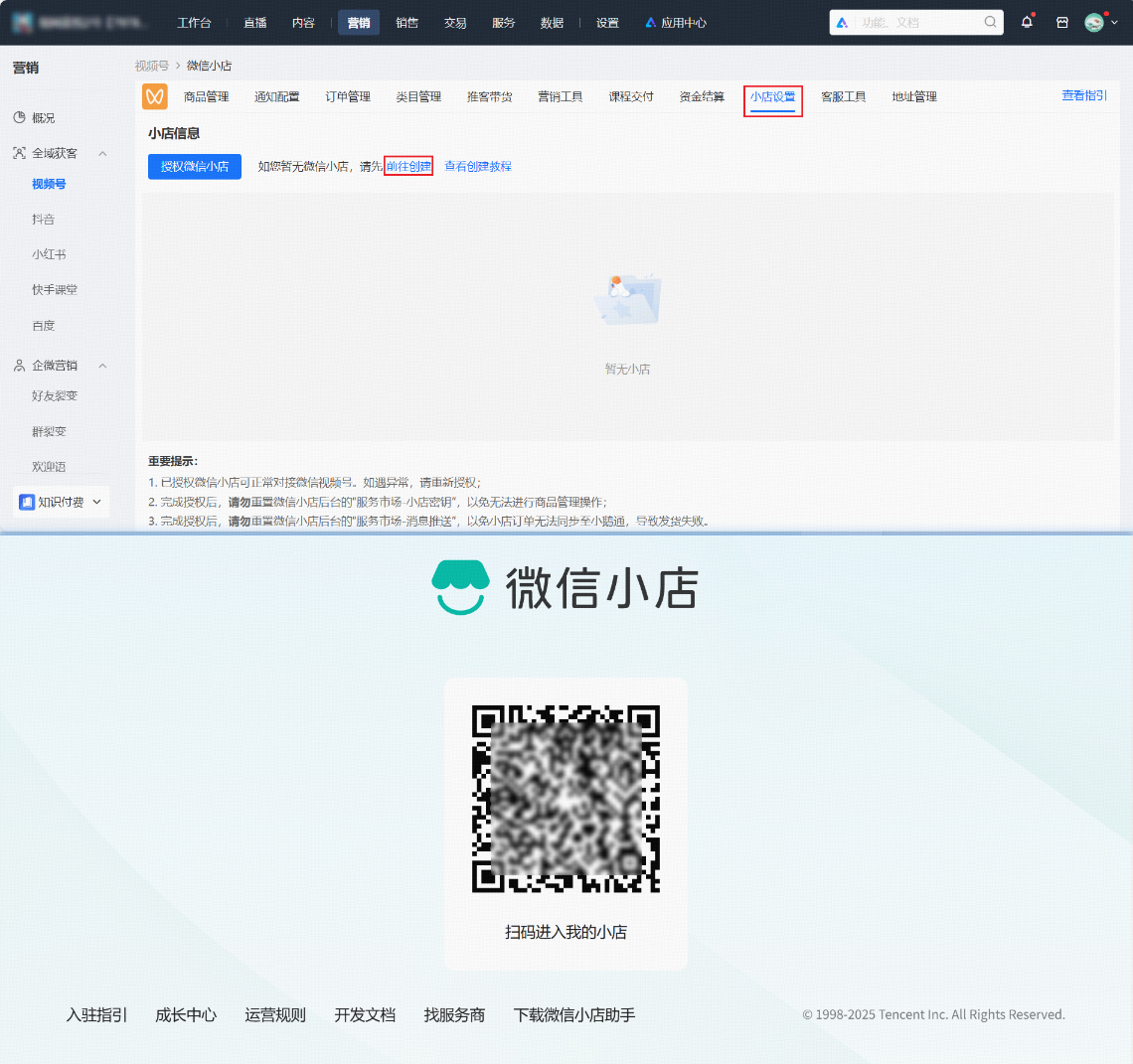Click the 企微营销 person icon
The image size is (1133, 1064).
20,365
